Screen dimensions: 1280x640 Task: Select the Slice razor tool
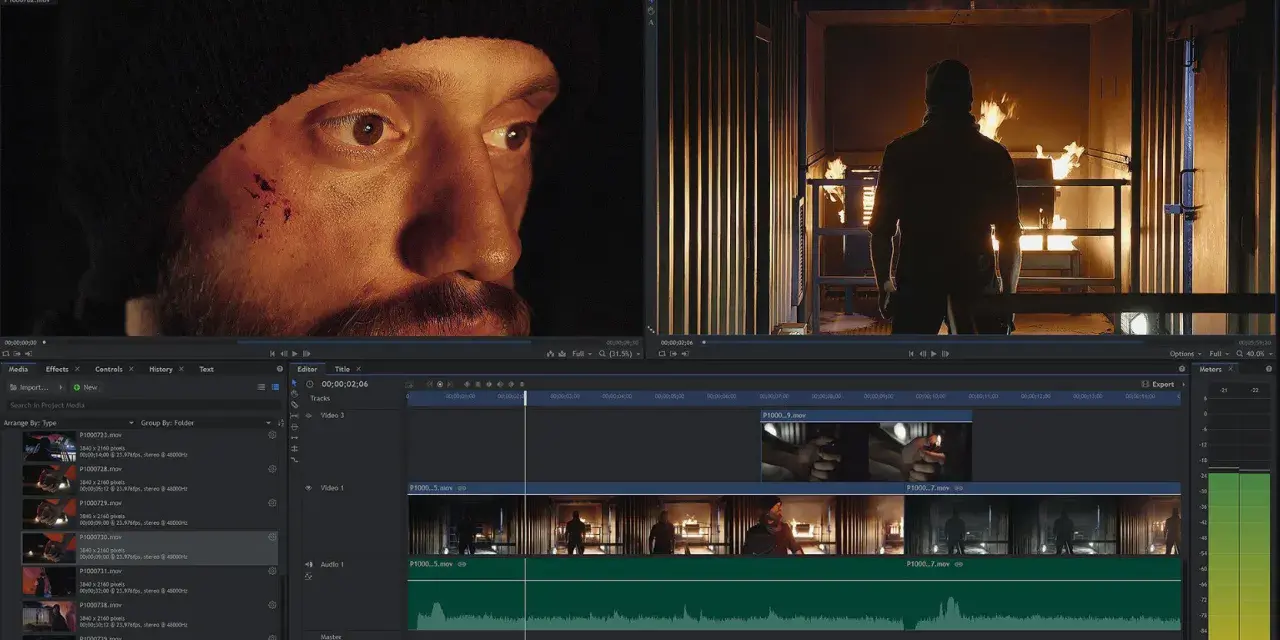294,405
